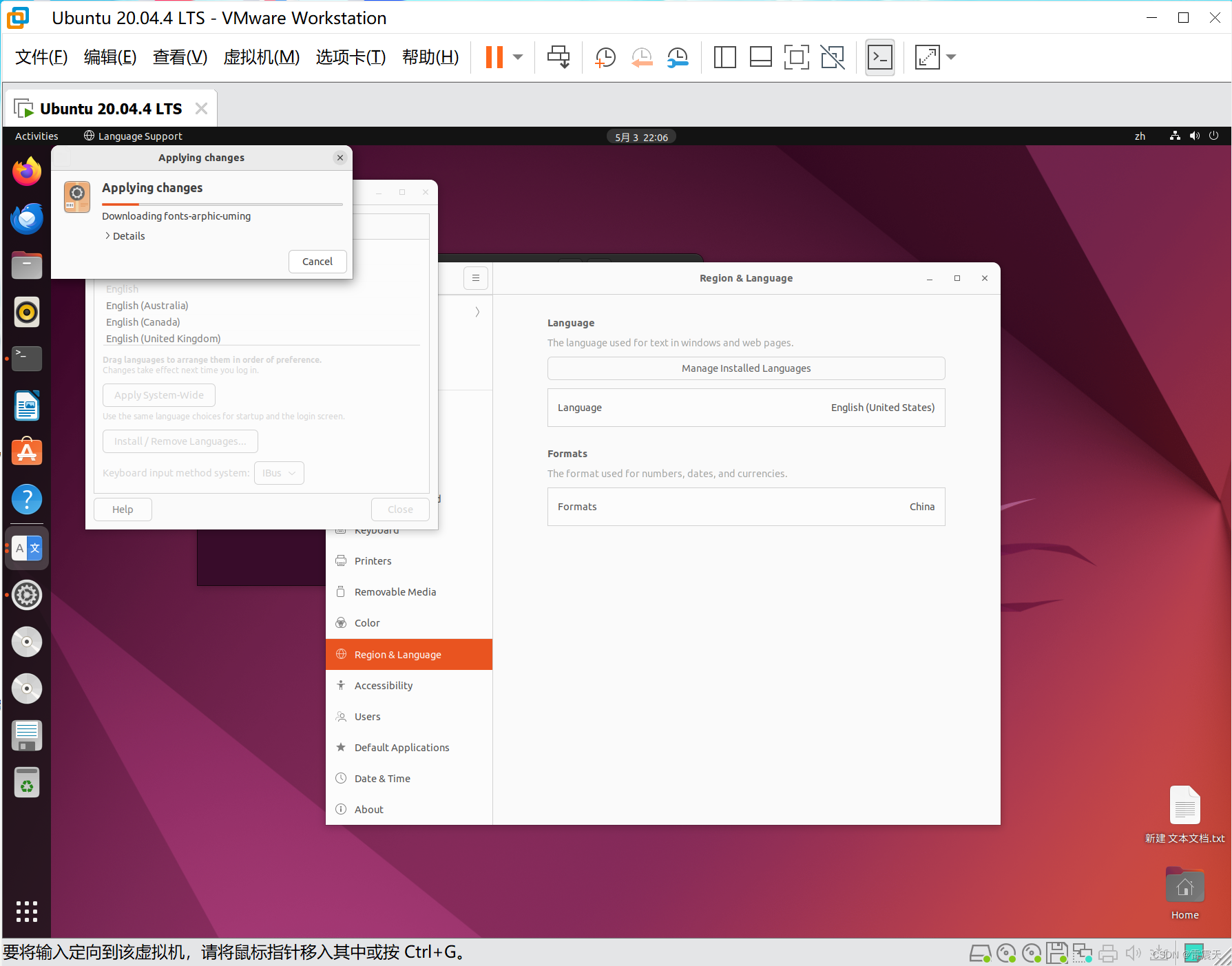Image resolution: width=1232 pixels, height=966 pixels.
Task: Select the 新建 文本文档.txt desktop file
Action: [x=1184, y=815]
